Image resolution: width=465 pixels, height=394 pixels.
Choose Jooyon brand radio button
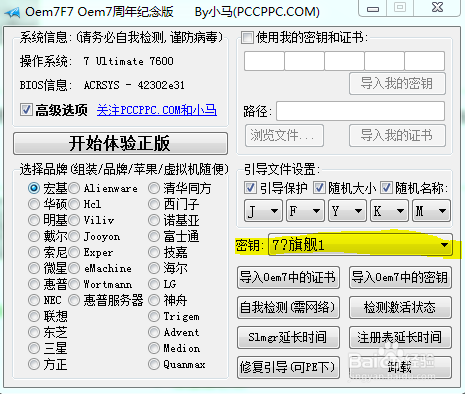(x=74, y=236)
